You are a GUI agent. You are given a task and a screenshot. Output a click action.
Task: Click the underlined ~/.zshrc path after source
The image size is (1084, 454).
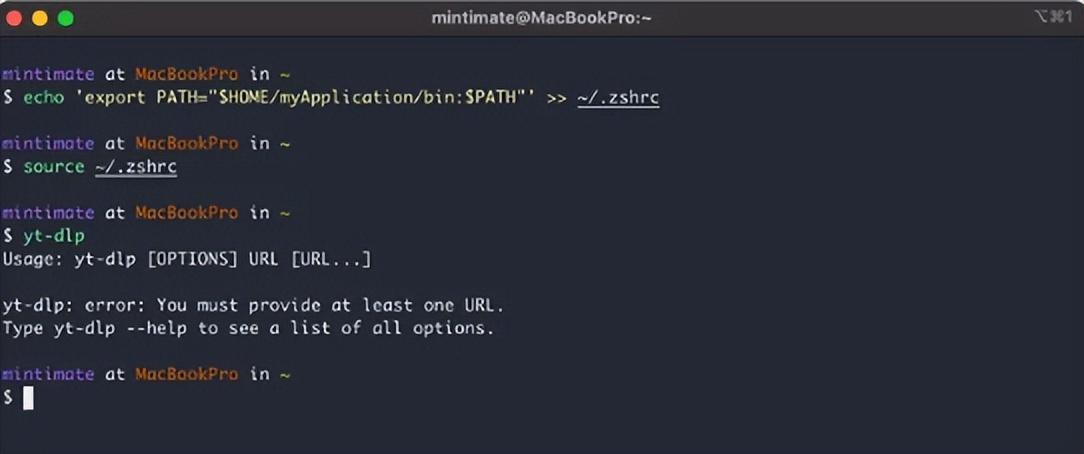(x=136, y=167)
